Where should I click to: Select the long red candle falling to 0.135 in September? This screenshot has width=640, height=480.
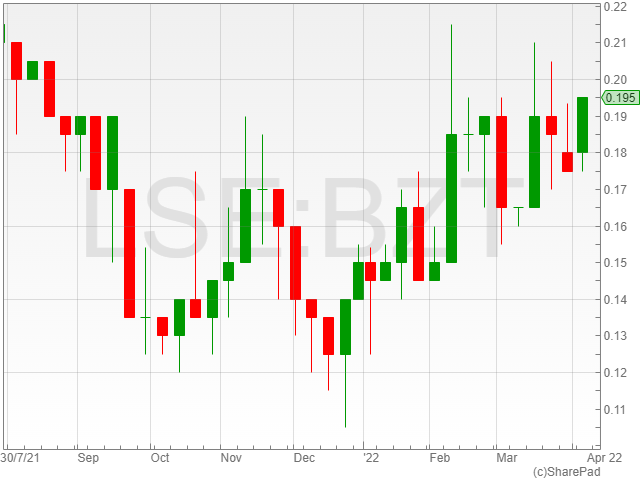(129, 253)
